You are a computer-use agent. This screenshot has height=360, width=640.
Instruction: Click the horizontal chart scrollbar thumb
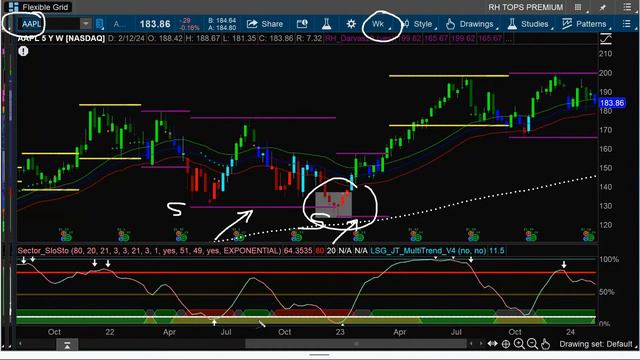[356, 344]
